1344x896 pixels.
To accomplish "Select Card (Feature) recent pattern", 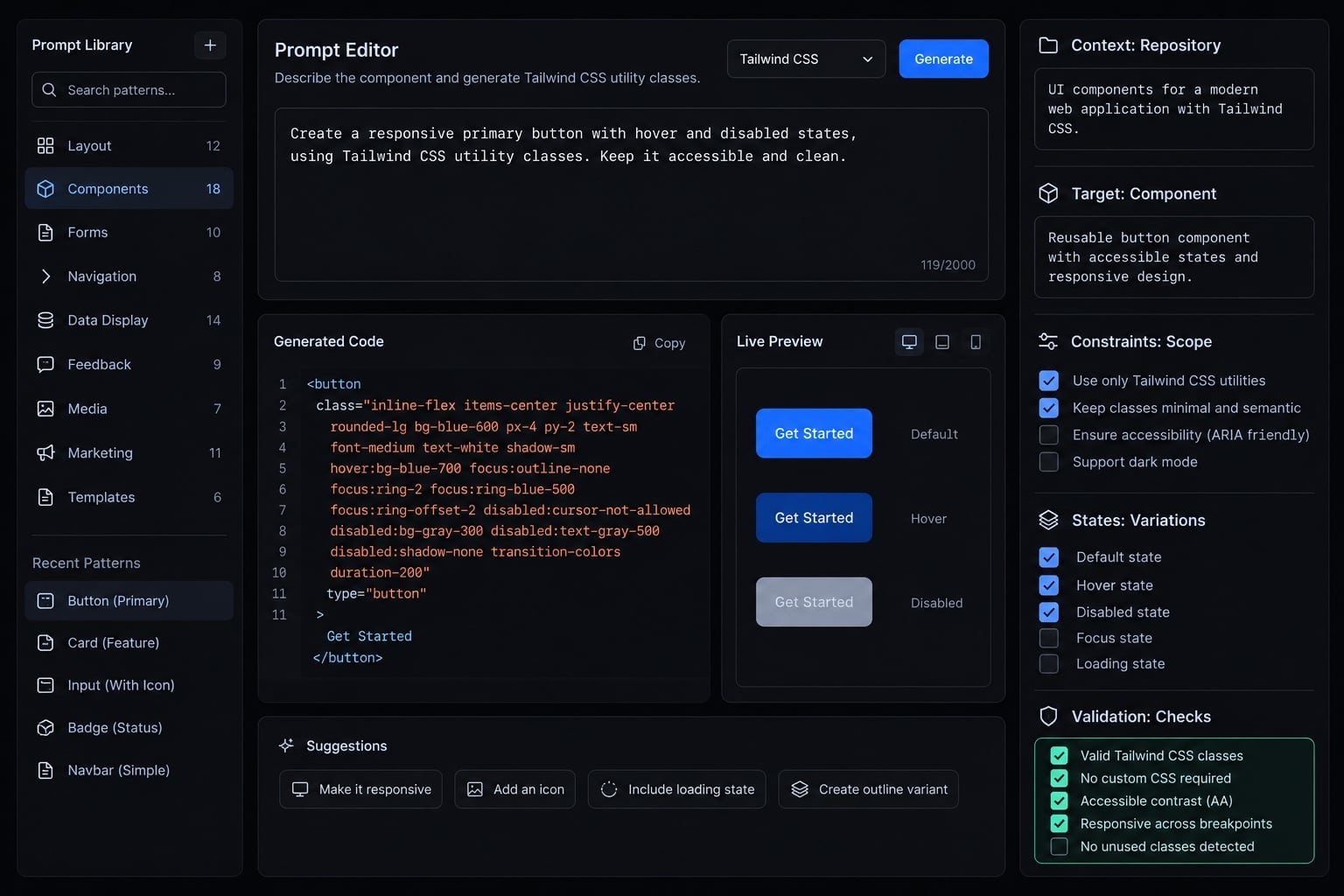I will [x=129, y=643].
